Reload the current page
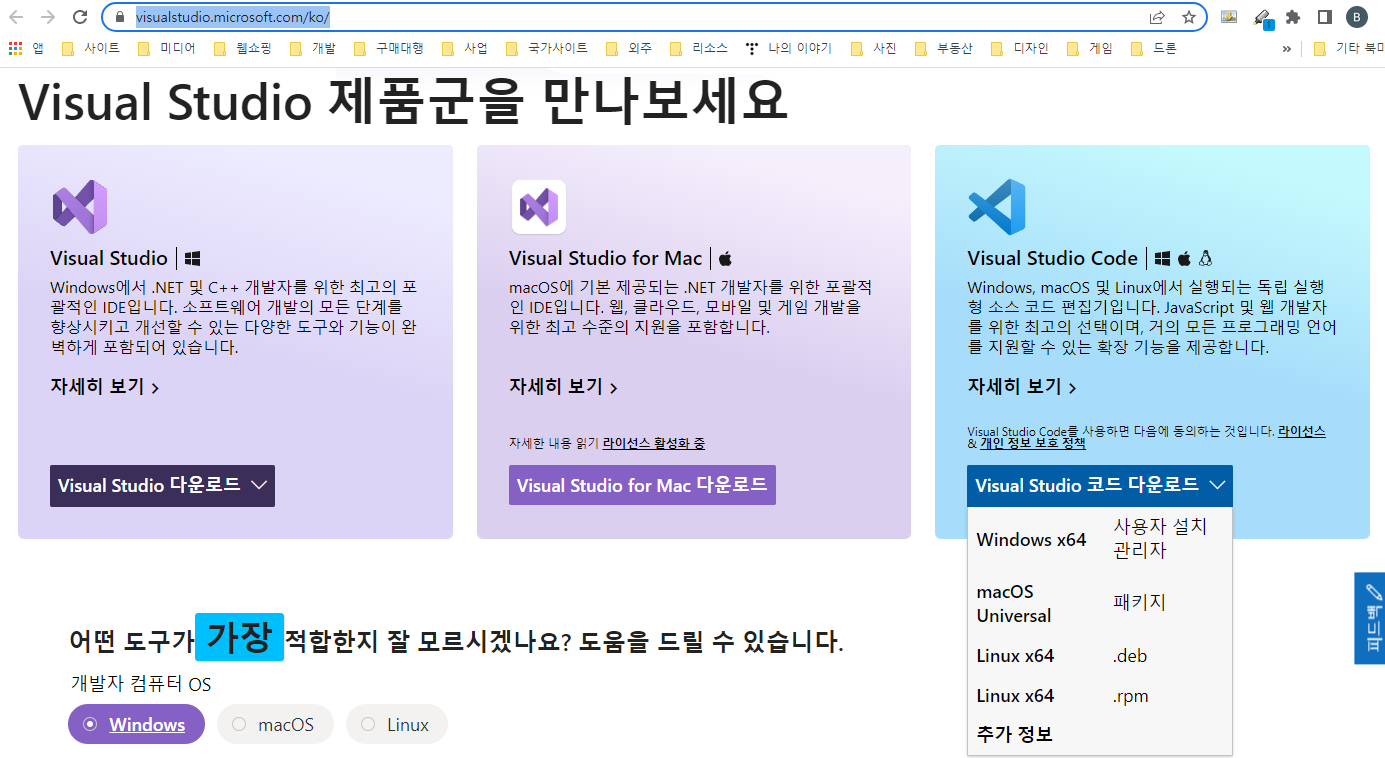This screenshot has width=1385, height=758. [80, 17]
